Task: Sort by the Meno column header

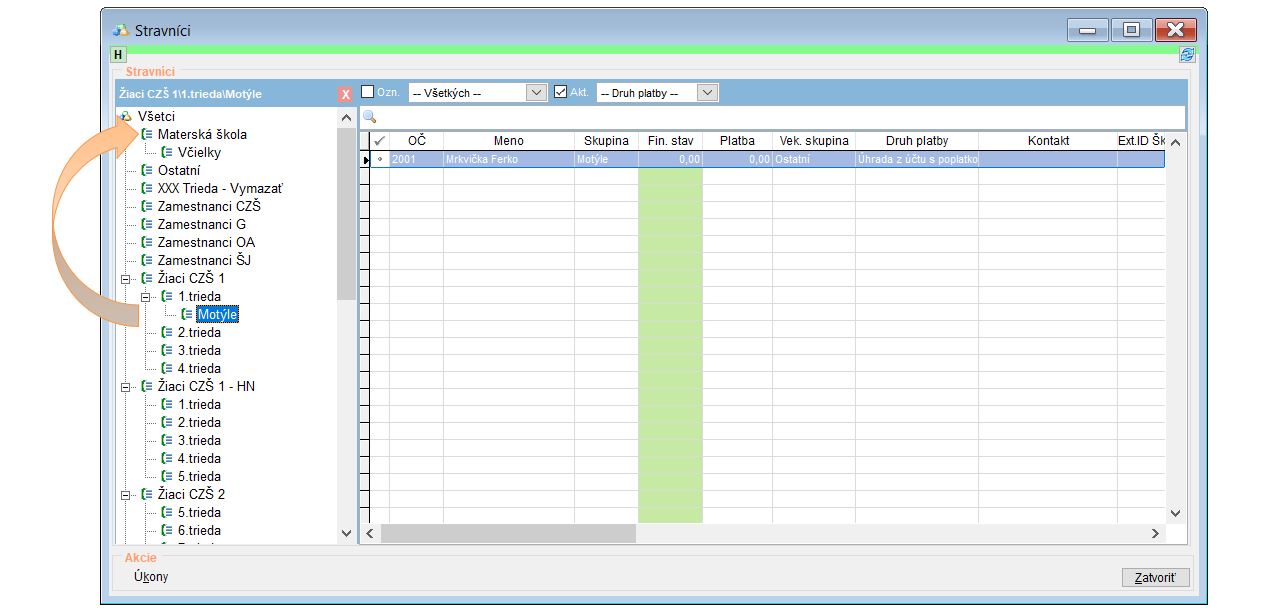Action: 508,141
